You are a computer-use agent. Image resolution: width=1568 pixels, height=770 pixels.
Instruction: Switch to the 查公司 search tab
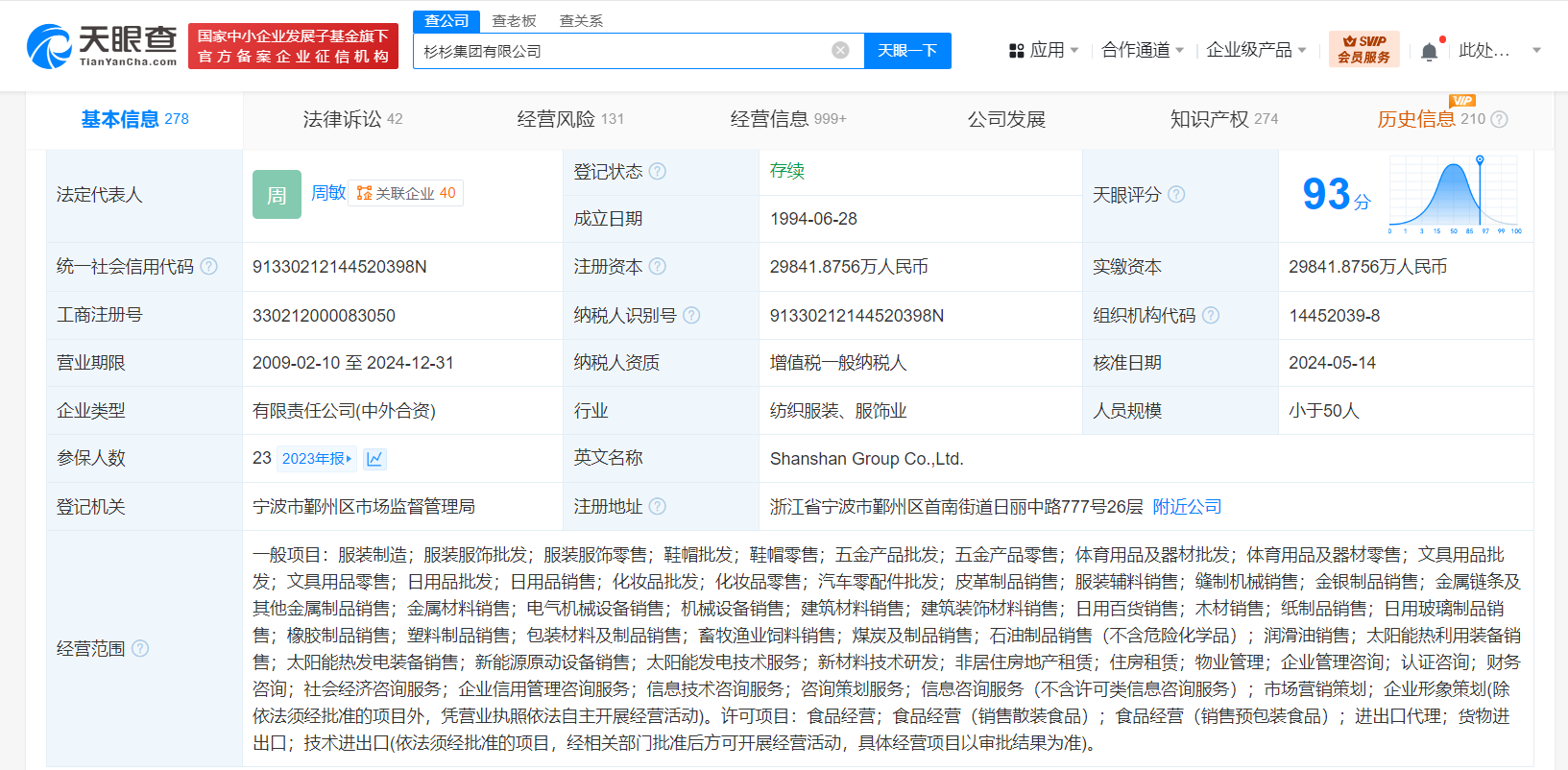pos(446,21)
